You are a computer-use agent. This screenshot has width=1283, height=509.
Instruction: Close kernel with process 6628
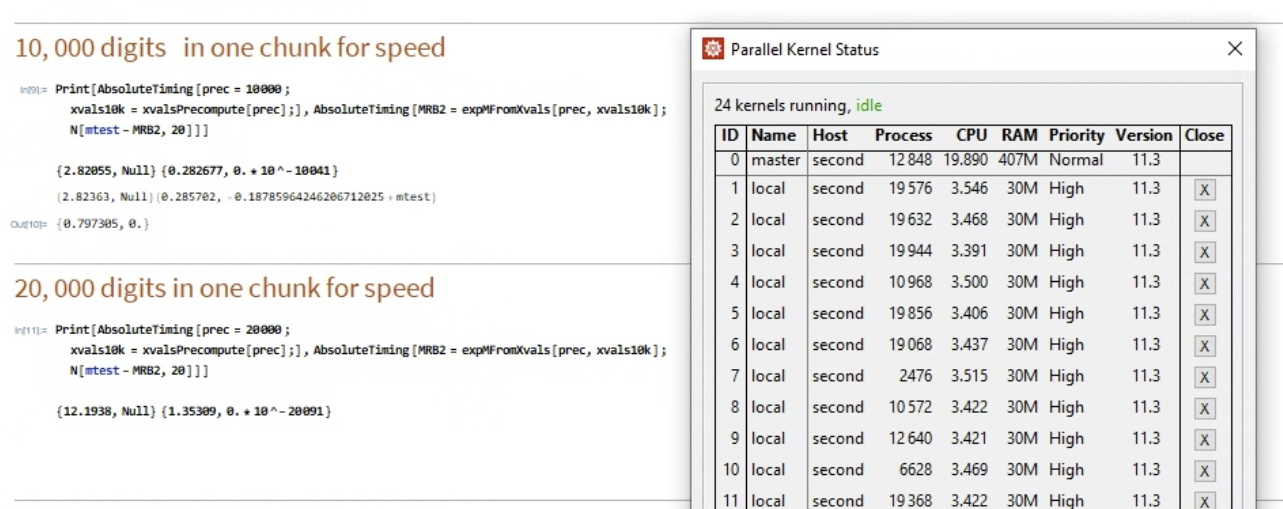tap(1206, 470)
